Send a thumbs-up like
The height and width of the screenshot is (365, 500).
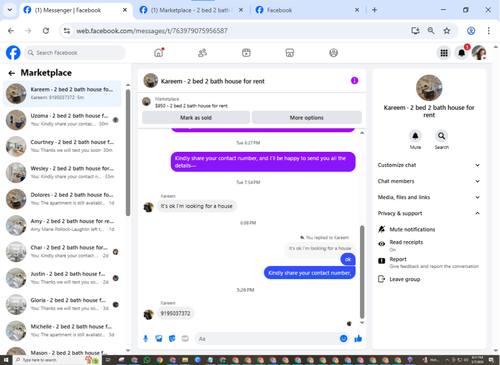coord(358,339)
